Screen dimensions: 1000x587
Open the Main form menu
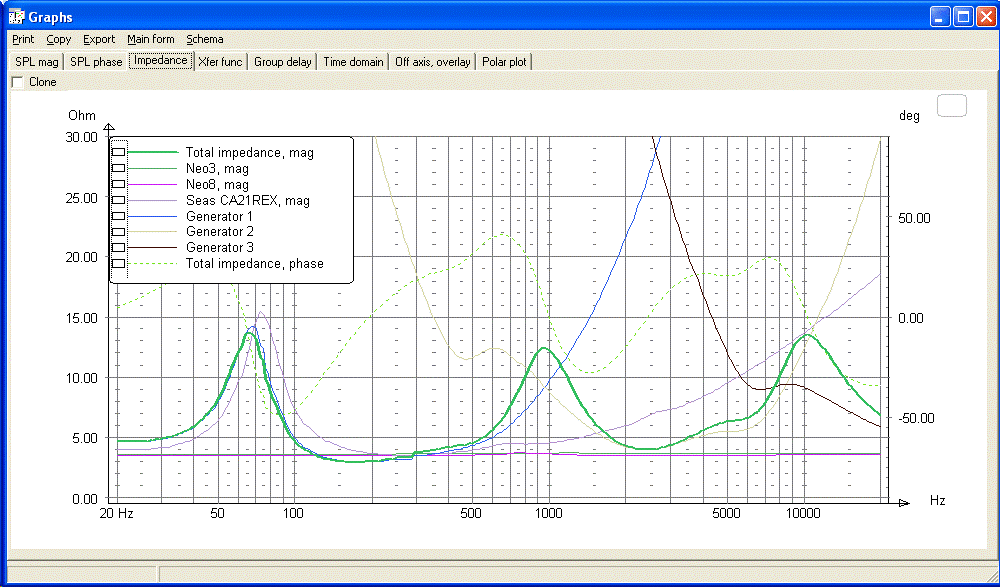pos(151,39)
